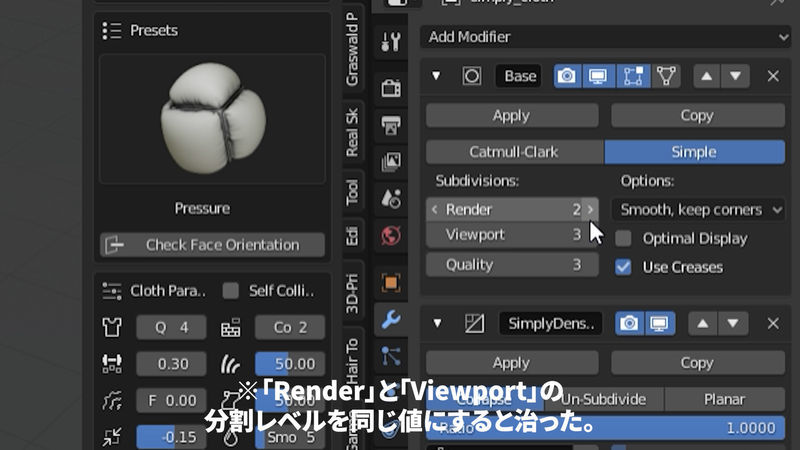This screenshot has width=800, height=450.
Task: Toggle Base modifier viewport display
Action: point(598,77)
